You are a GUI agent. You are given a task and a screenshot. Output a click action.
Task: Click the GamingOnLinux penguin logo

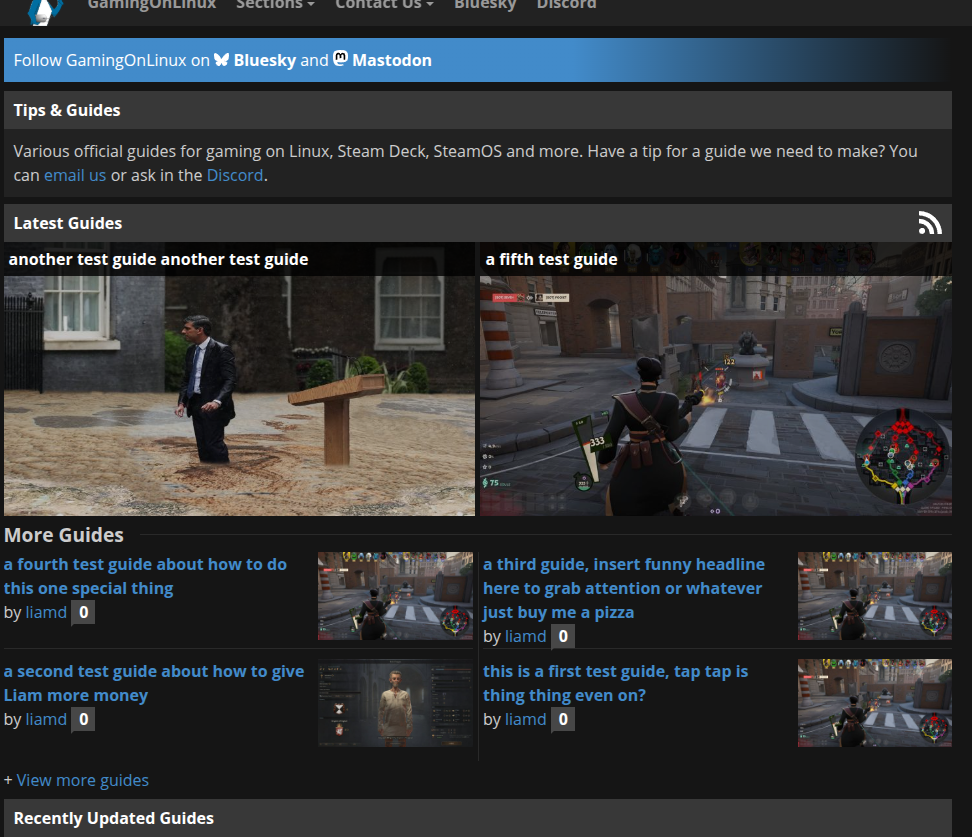45,8
